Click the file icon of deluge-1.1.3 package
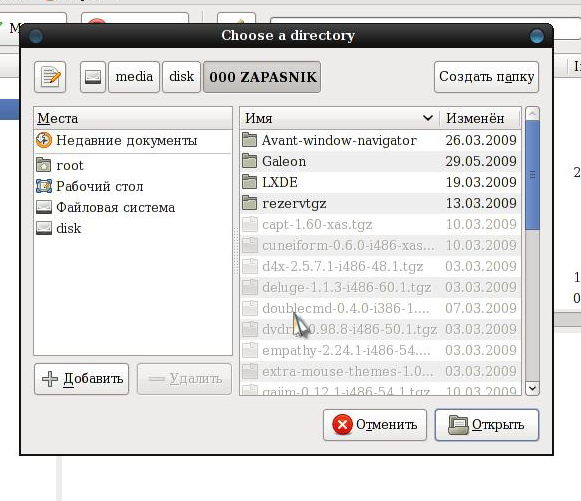This screenshot has width=581, height=501. [250, 287]
